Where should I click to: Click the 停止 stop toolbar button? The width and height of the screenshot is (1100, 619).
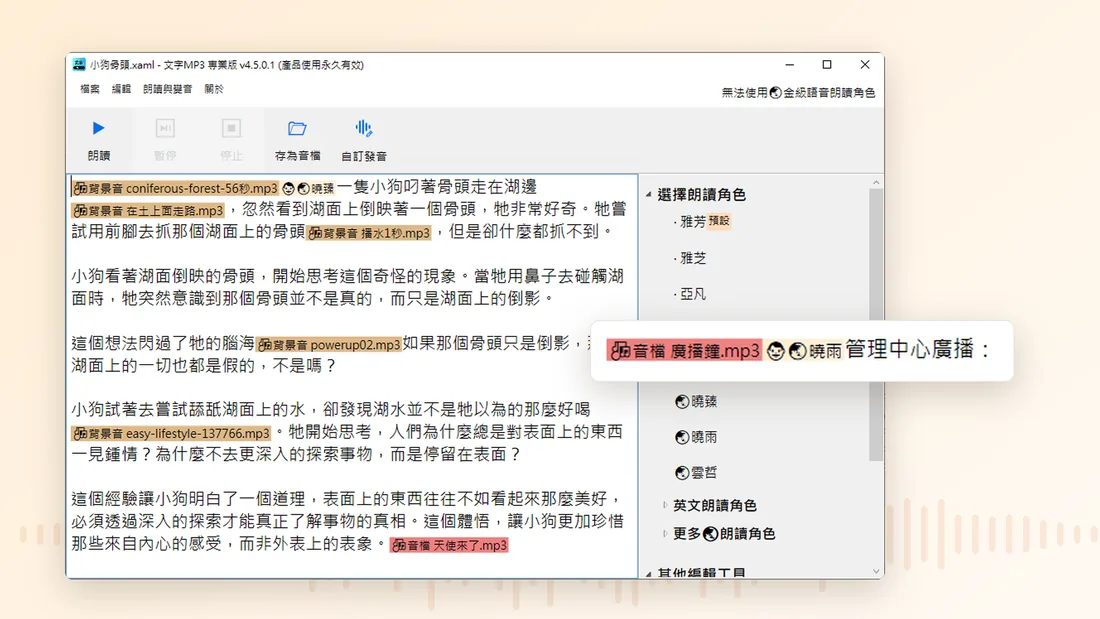pos(232,139)
